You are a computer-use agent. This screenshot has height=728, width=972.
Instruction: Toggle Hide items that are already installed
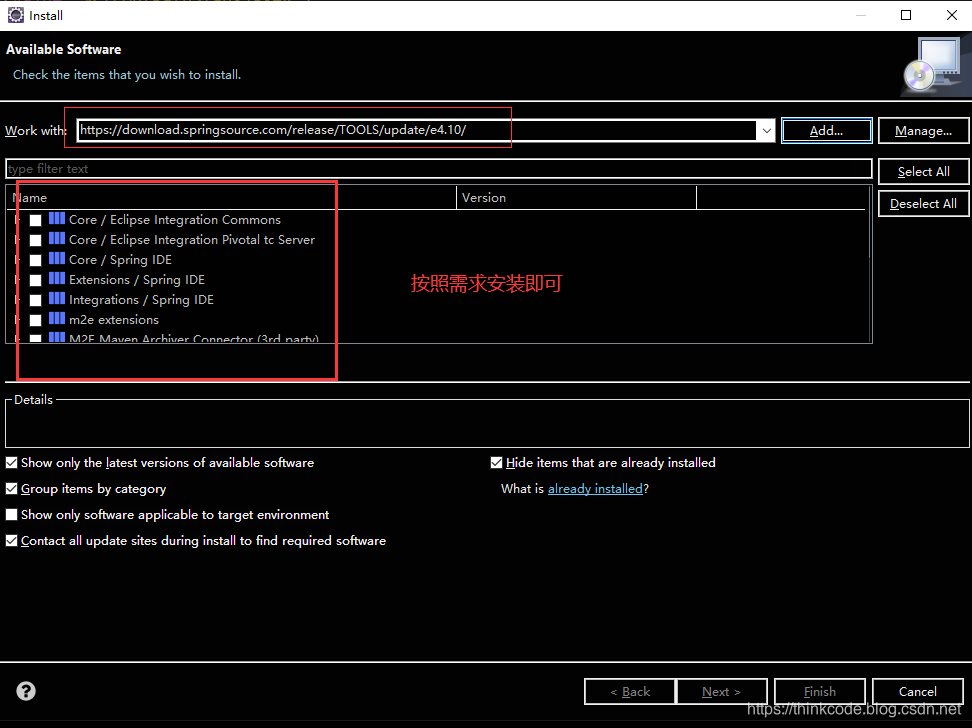tap(496, 463)
